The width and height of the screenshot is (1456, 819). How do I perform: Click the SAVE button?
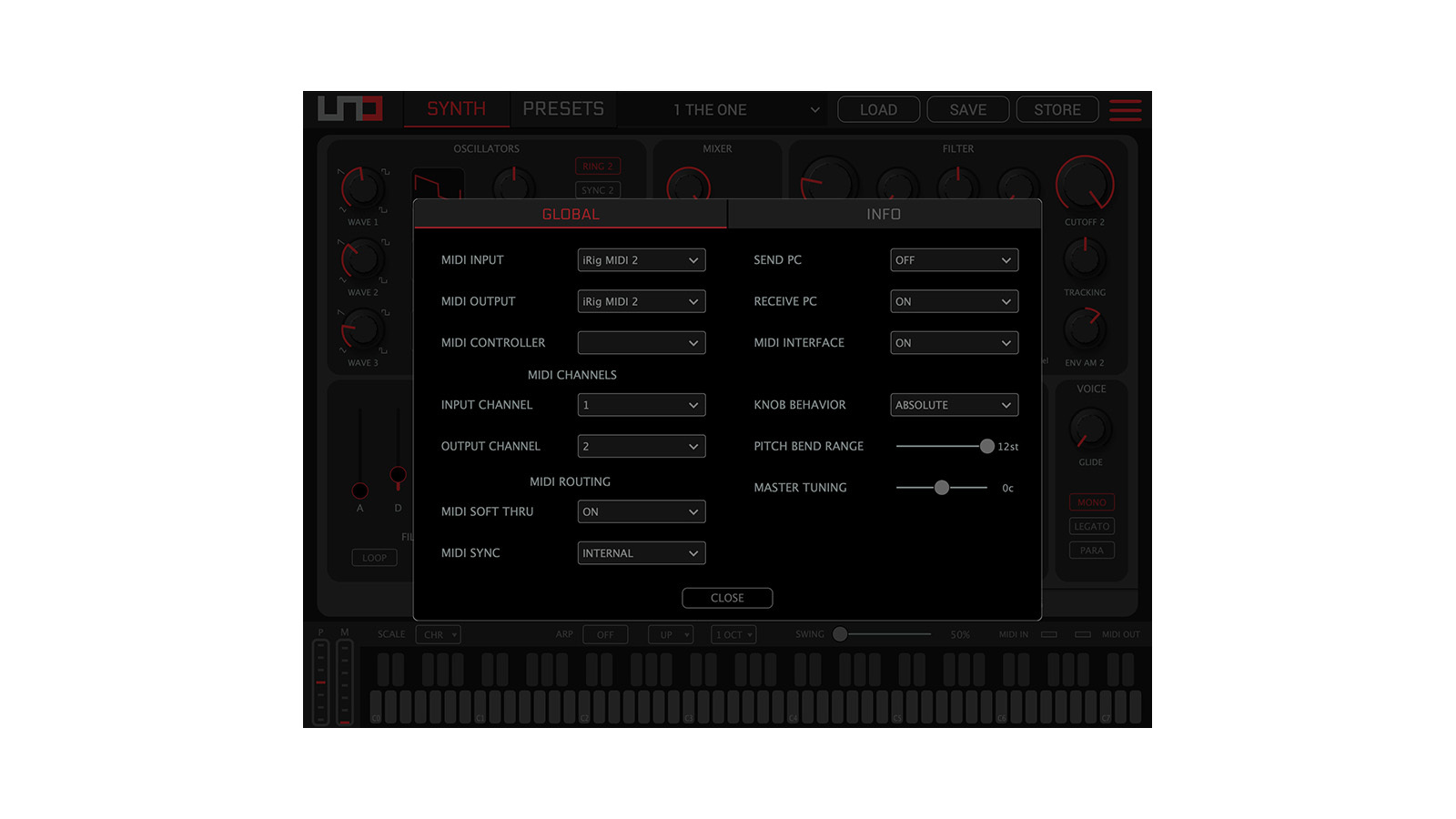(967, 110)
